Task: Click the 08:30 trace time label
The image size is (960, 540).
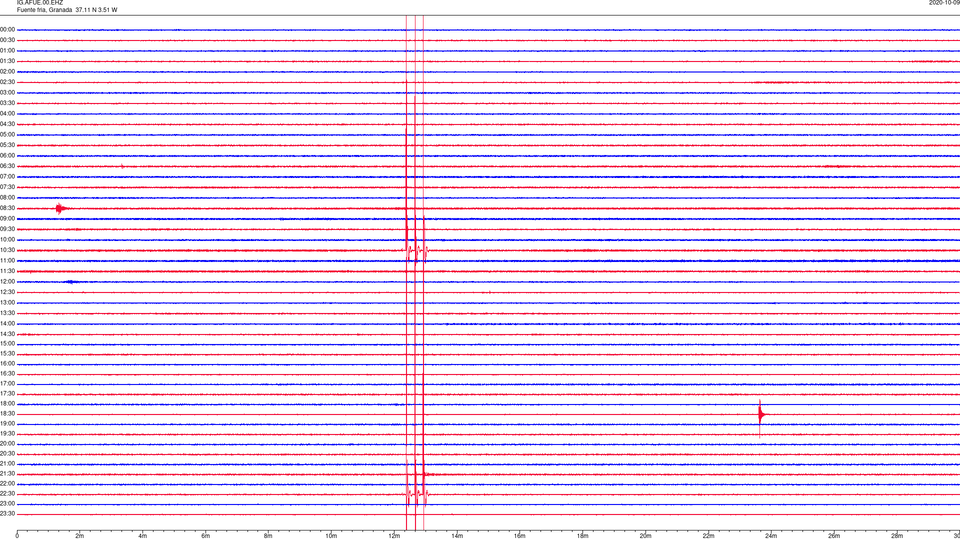Action: click(7, 208)
